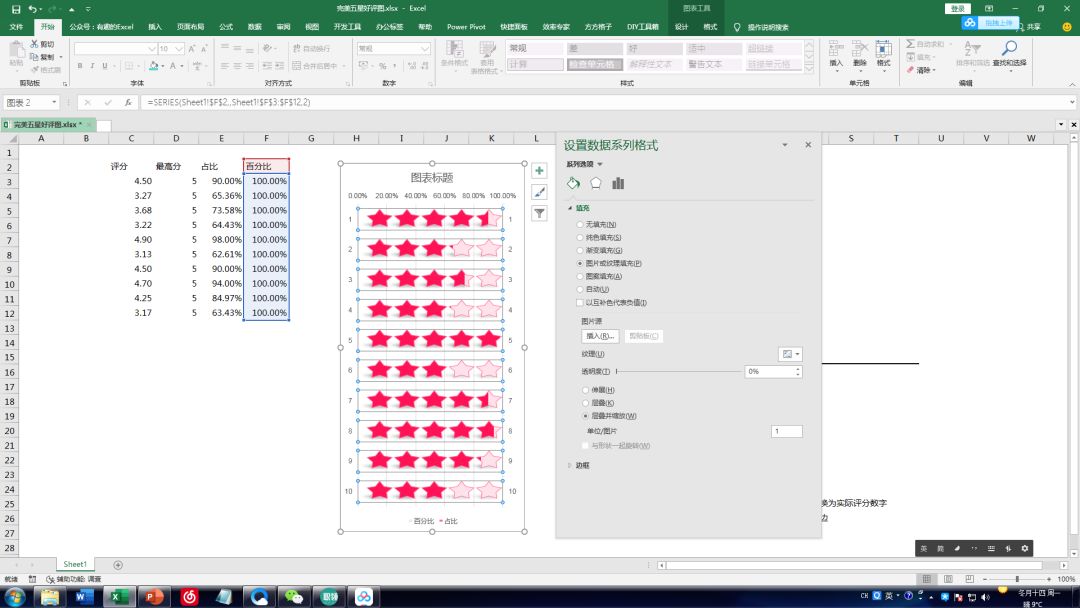
Task: Open PowerPoint from the Windows taskbar
Action: [x=153, y=597]
